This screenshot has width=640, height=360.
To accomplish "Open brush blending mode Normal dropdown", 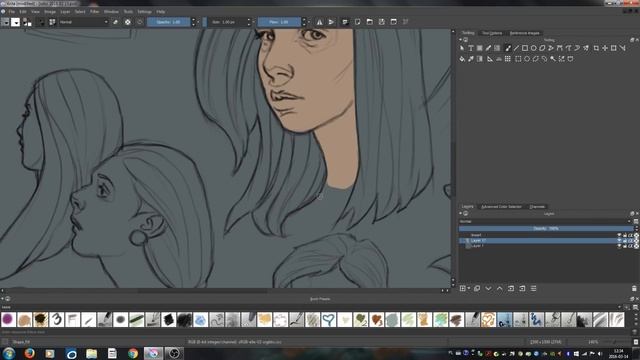I will 84,22.
